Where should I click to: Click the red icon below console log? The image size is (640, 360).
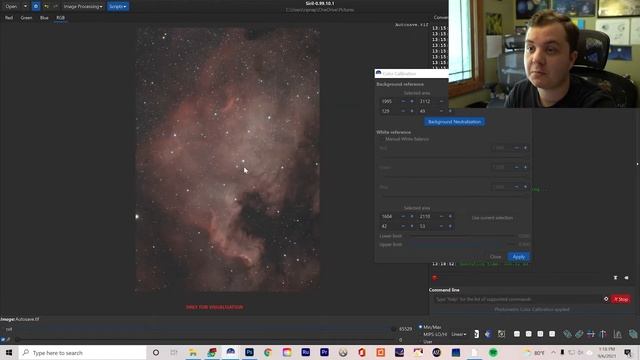tap(435, 278)
